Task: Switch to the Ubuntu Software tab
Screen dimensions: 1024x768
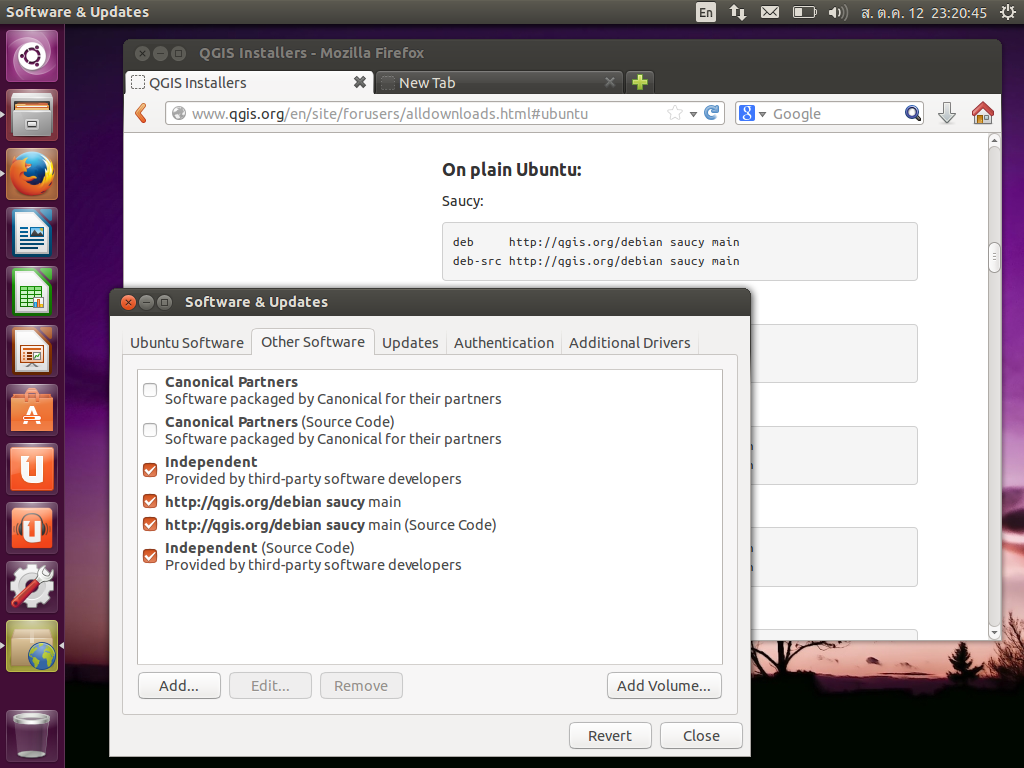Action: pyautogui.click(x=187, y=343)
